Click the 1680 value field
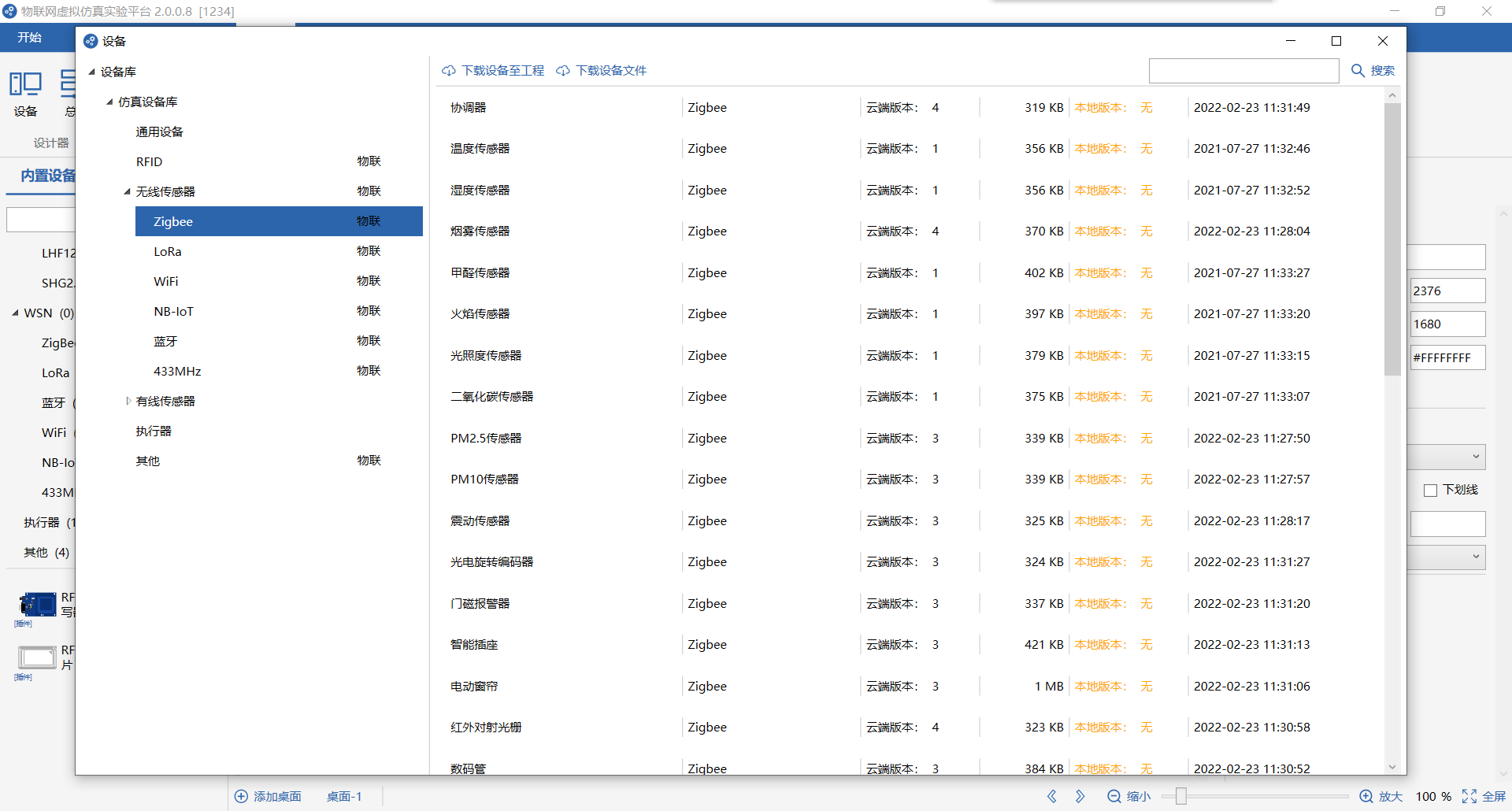 1447,324
